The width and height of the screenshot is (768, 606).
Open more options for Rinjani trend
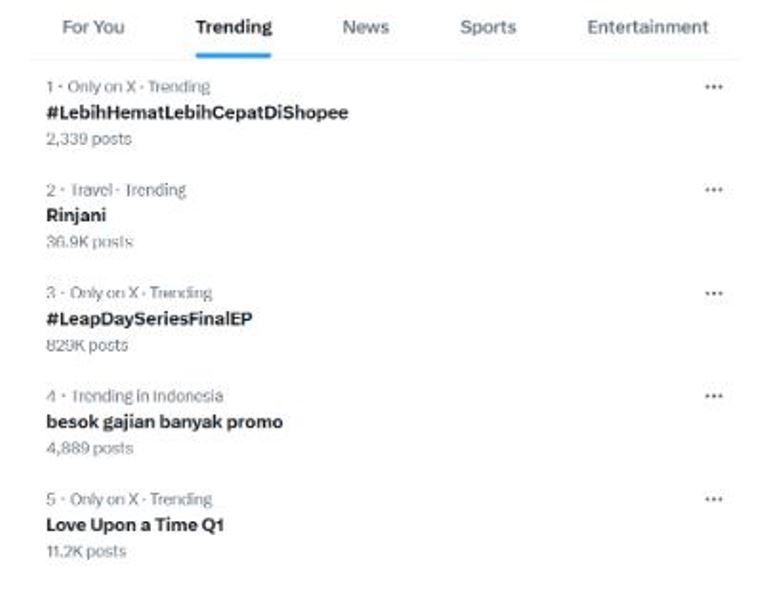click(713, 190)
